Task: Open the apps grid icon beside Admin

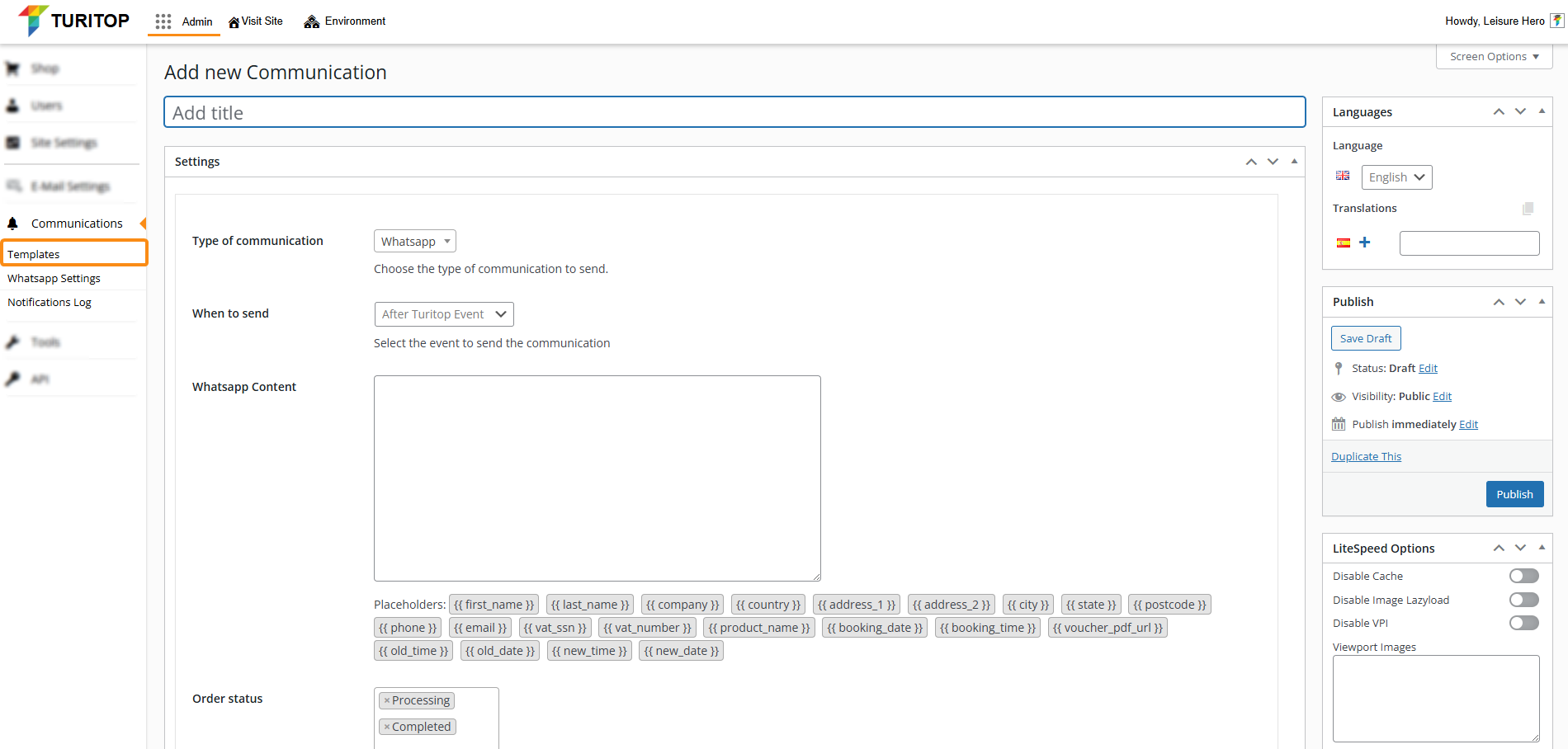Action: coord(163,21)
